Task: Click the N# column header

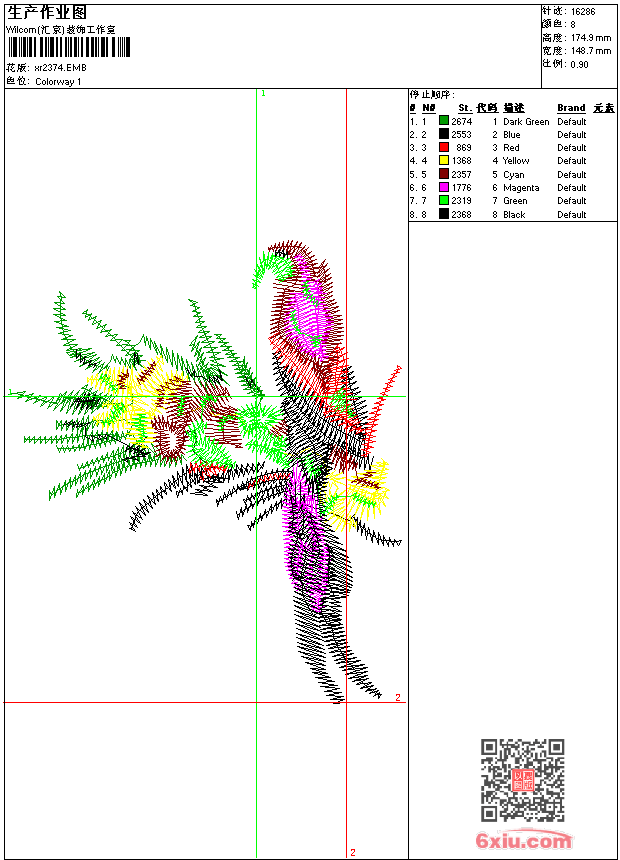Action: 429,108
